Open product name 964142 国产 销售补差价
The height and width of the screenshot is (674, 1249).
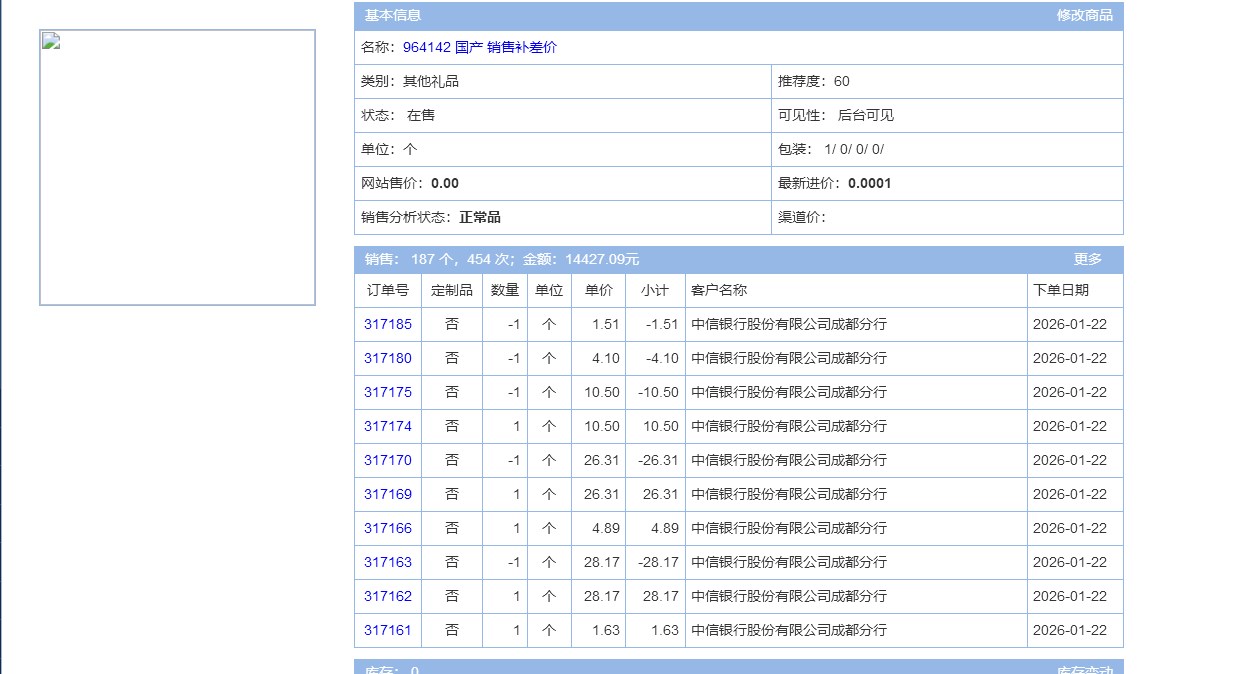click(x=479, y=48)
